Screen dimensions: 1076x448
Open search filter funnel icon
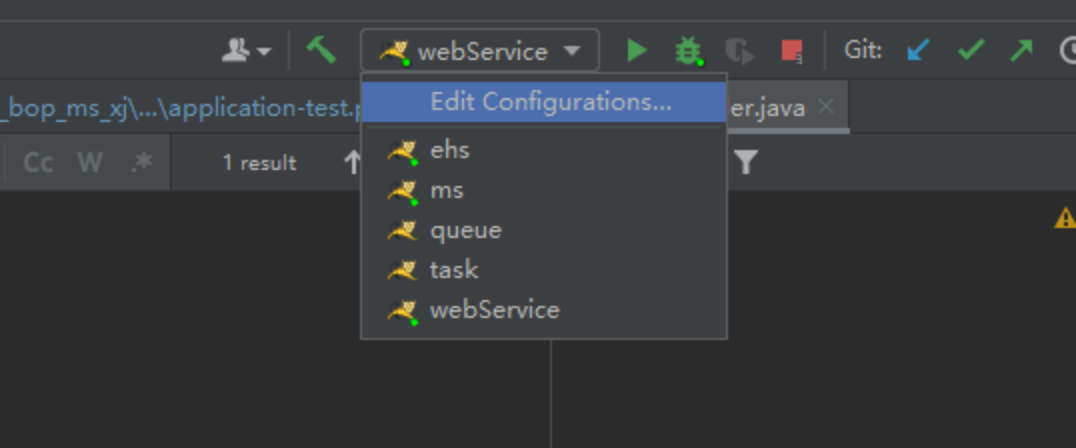pos(745,162)
